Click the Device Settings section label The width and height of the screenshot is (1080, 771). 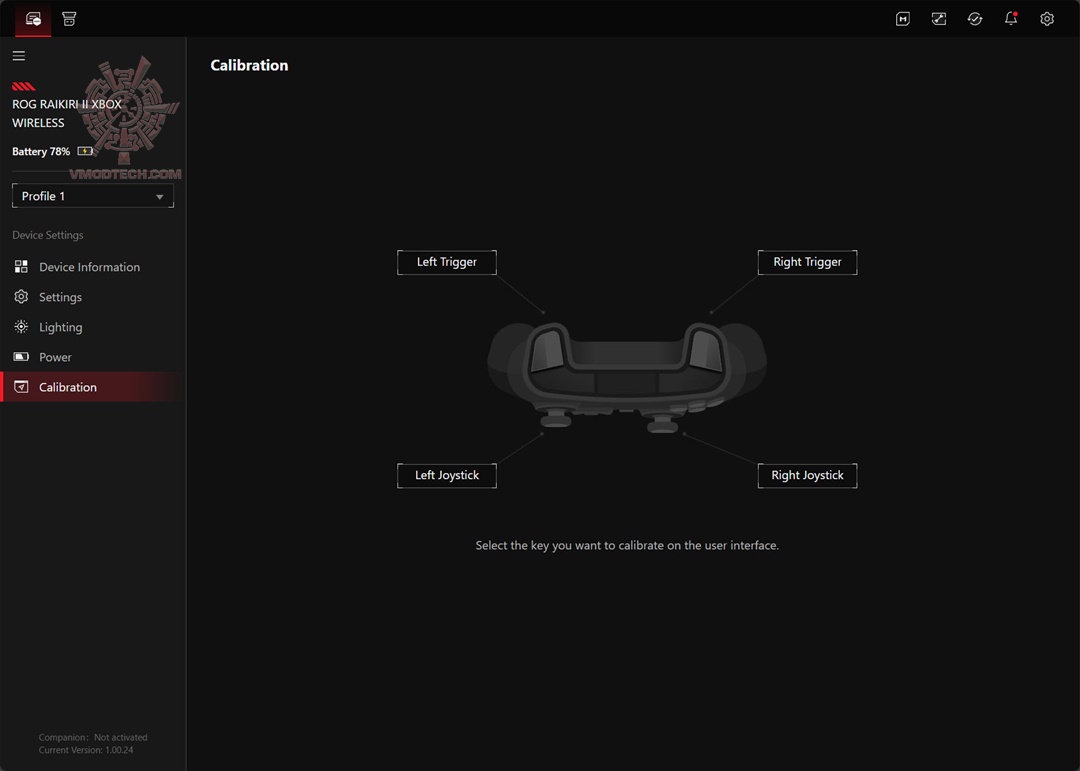pyautogui.click(x=48, y=235)
